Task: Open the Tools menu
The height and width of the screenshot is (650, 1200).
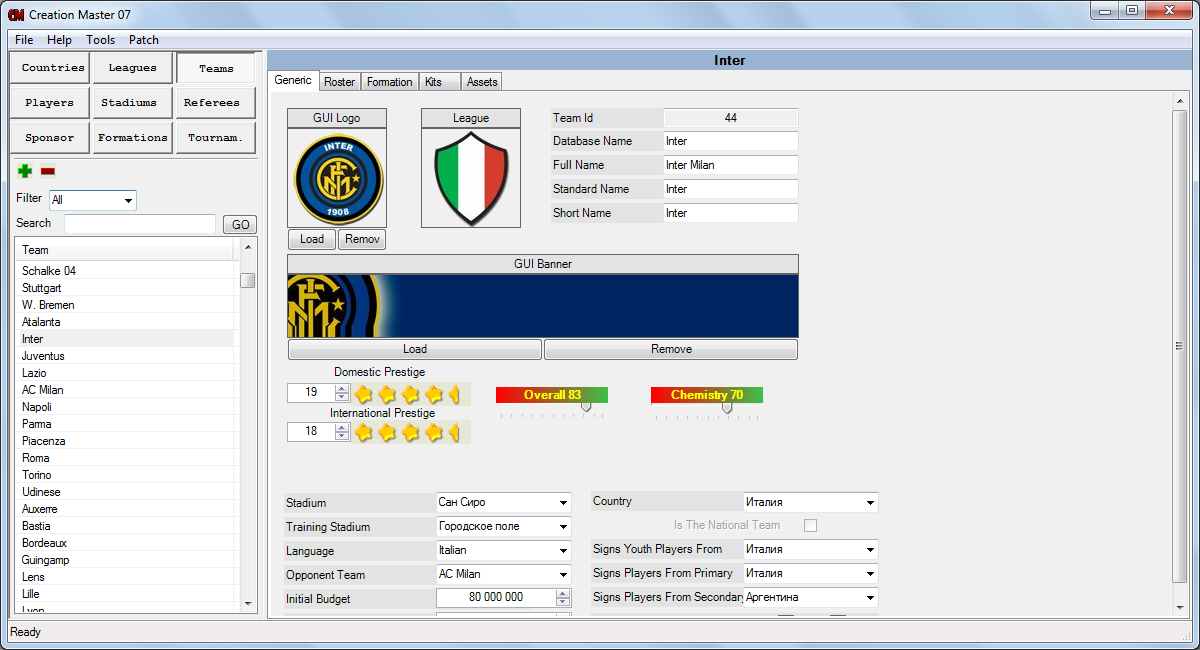Action: click(100, 40)
